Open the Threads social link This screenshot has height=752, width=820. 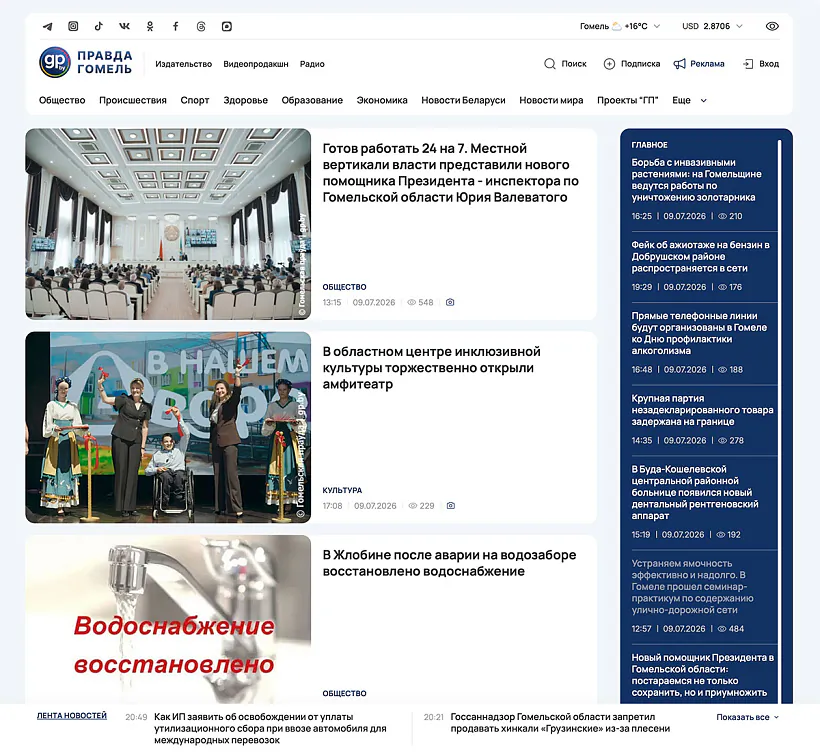coord(201,26)
